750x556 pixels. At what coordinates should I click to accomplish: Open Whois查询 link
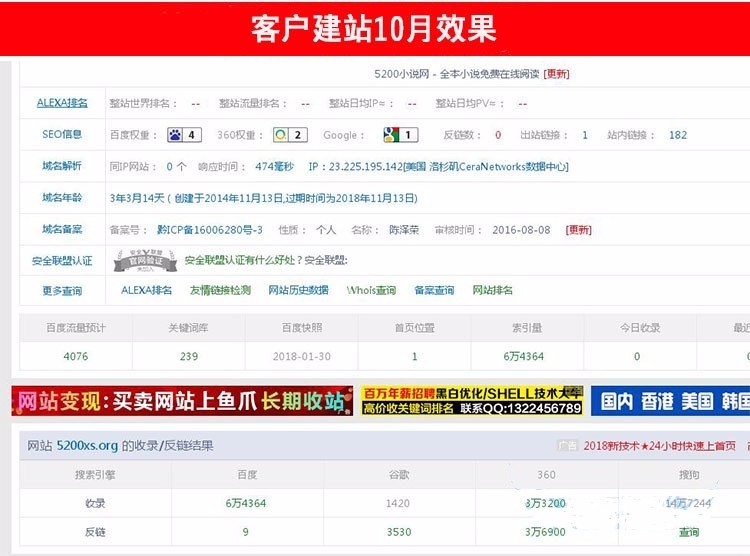[x=371, y=290]
